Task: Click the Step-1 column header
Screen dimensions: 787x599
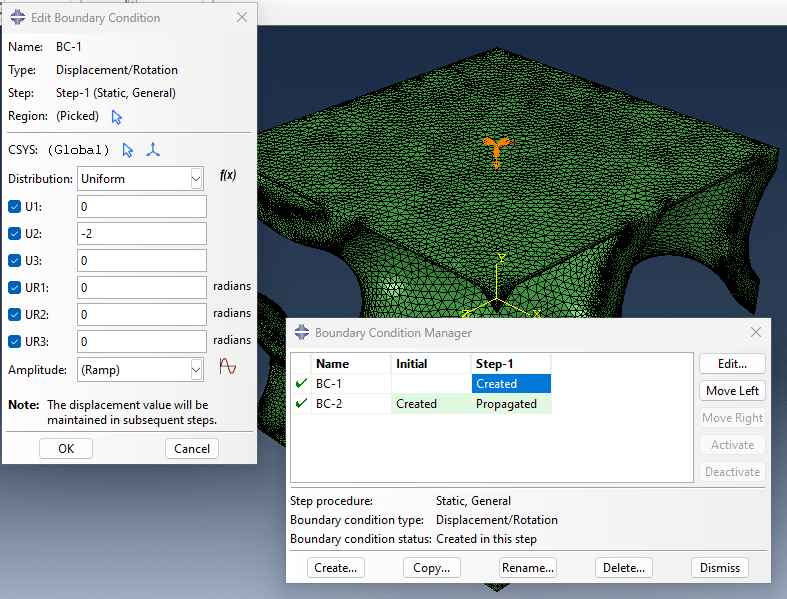Action: [511, 364]
